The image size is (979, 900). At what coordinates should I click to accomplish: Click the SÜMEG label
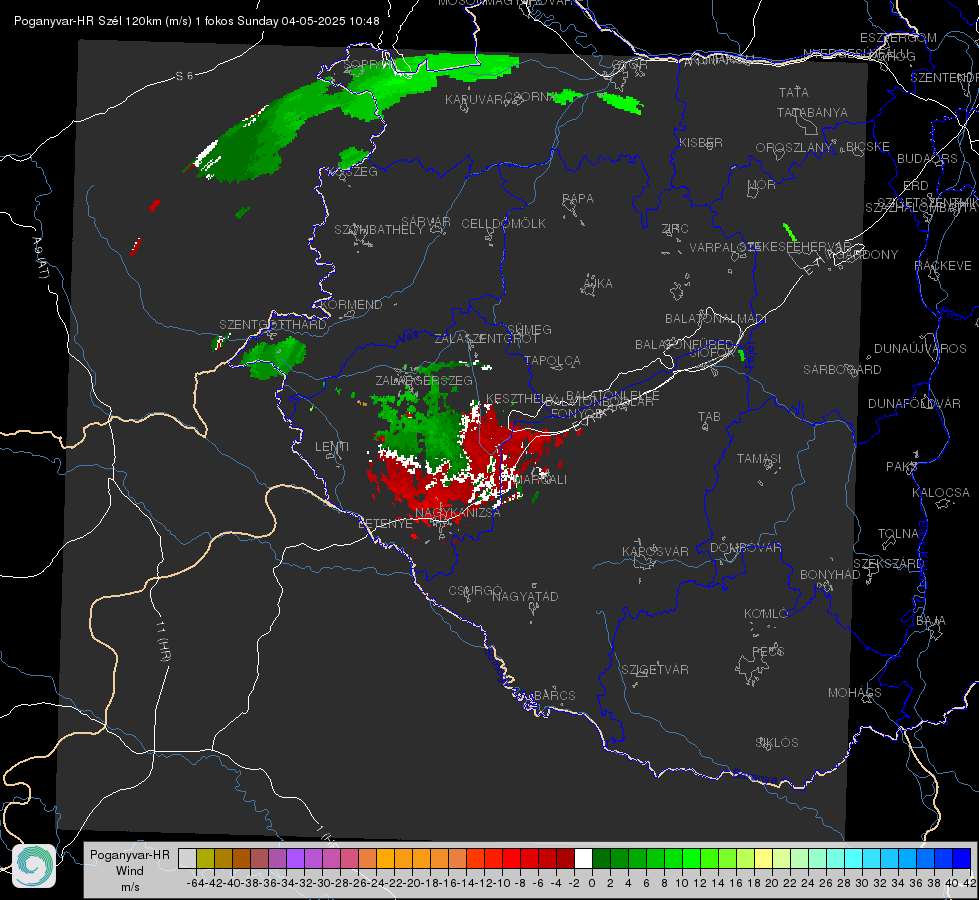tap(529, 330)
